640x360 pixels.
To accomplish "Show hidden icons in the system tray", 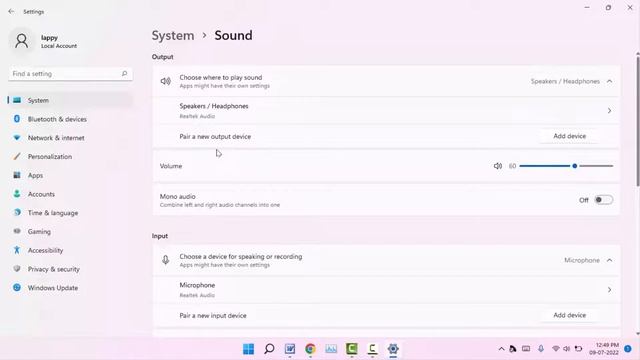I will click(501, 349).
